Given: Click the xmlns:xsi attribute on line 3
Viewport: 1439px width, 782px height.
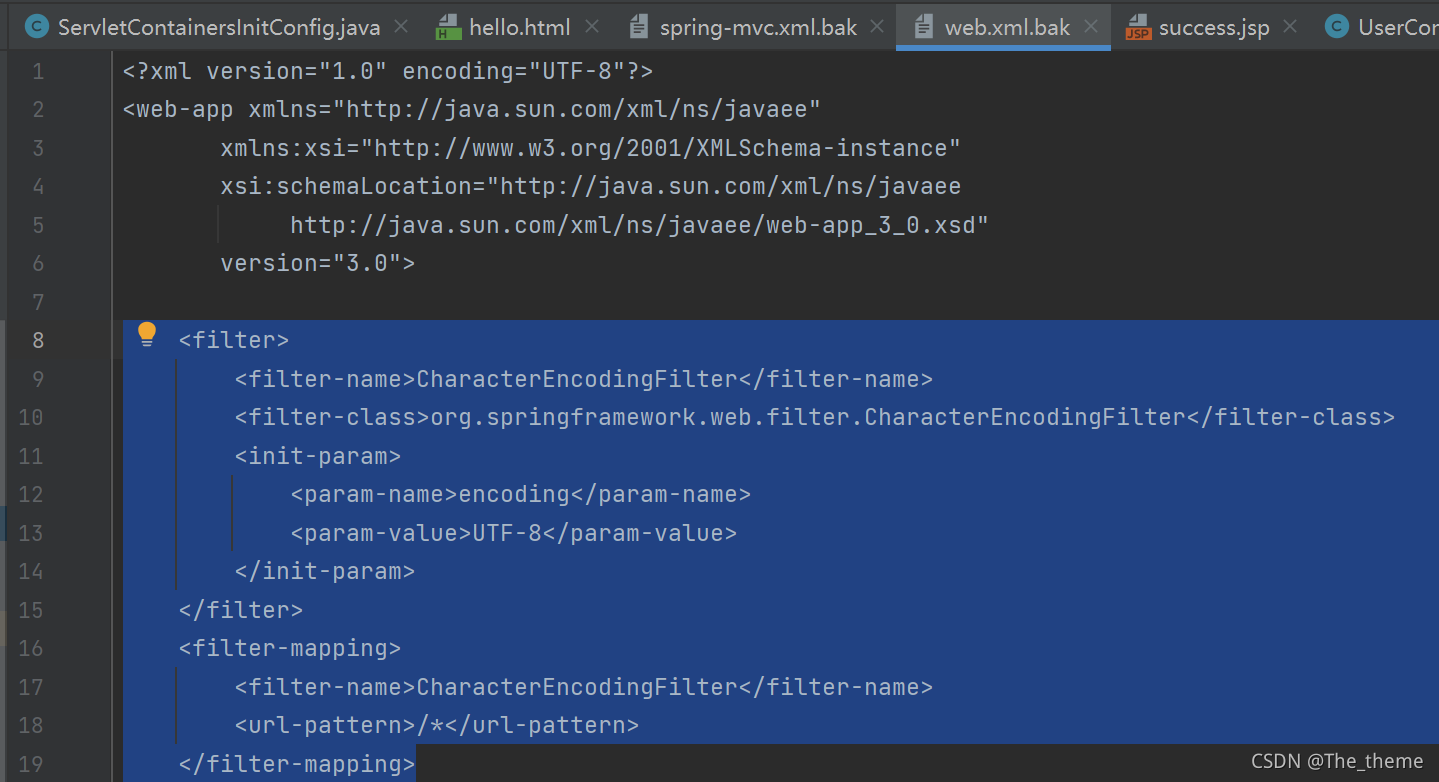Looking at the screenshot, I should coord(591,148).
